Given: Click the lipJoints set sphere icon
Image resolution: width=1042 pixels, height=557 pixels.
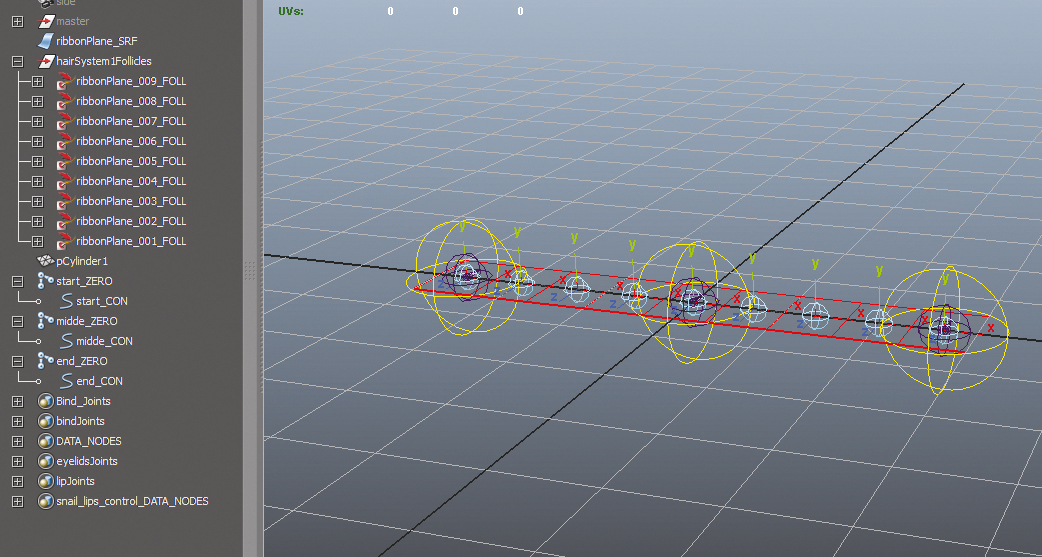Looking at the screenshot, I should click(45, 481).
